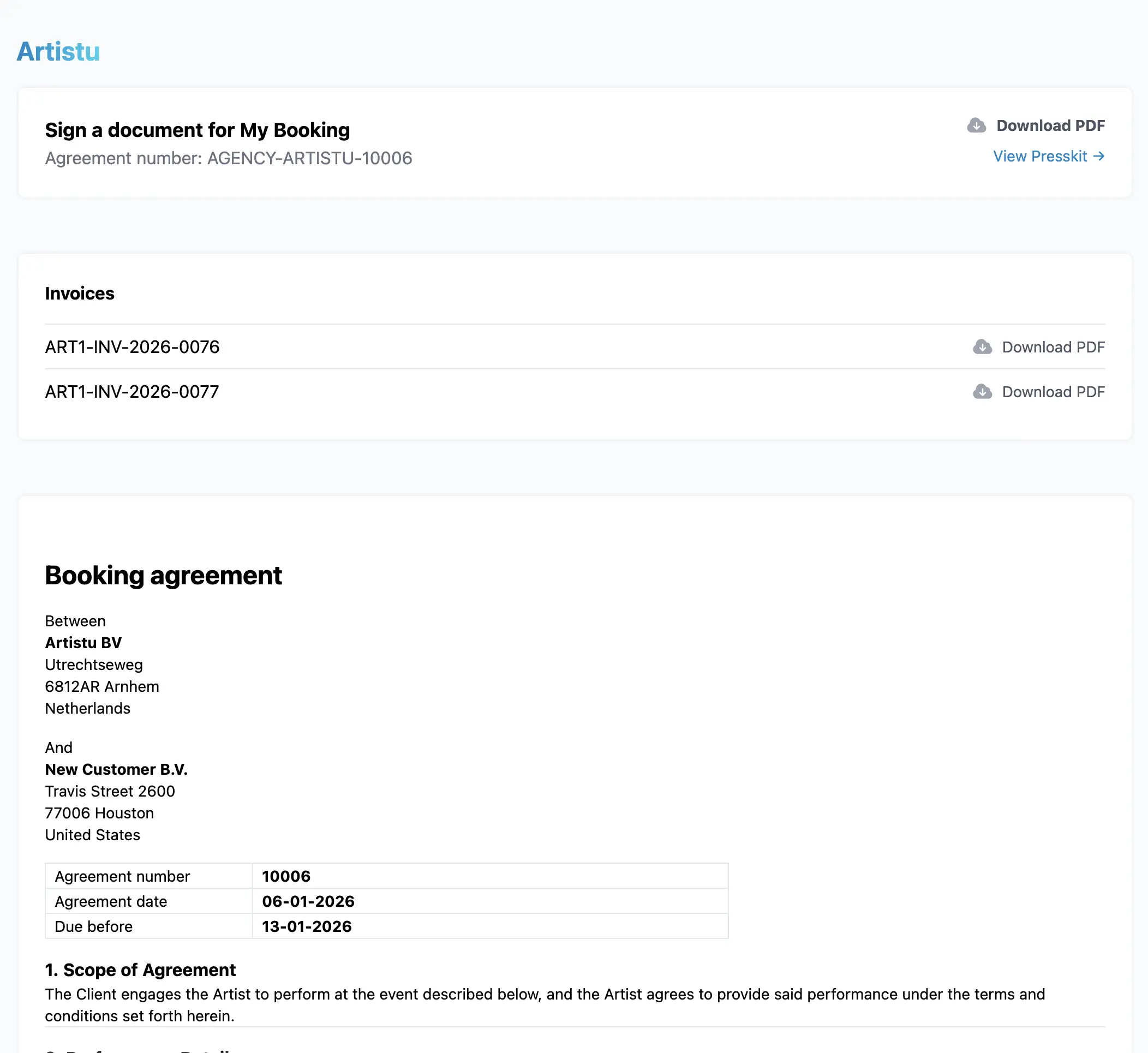
Task: Click the Artistu BV party name
Action: click(x=83, y=643)
